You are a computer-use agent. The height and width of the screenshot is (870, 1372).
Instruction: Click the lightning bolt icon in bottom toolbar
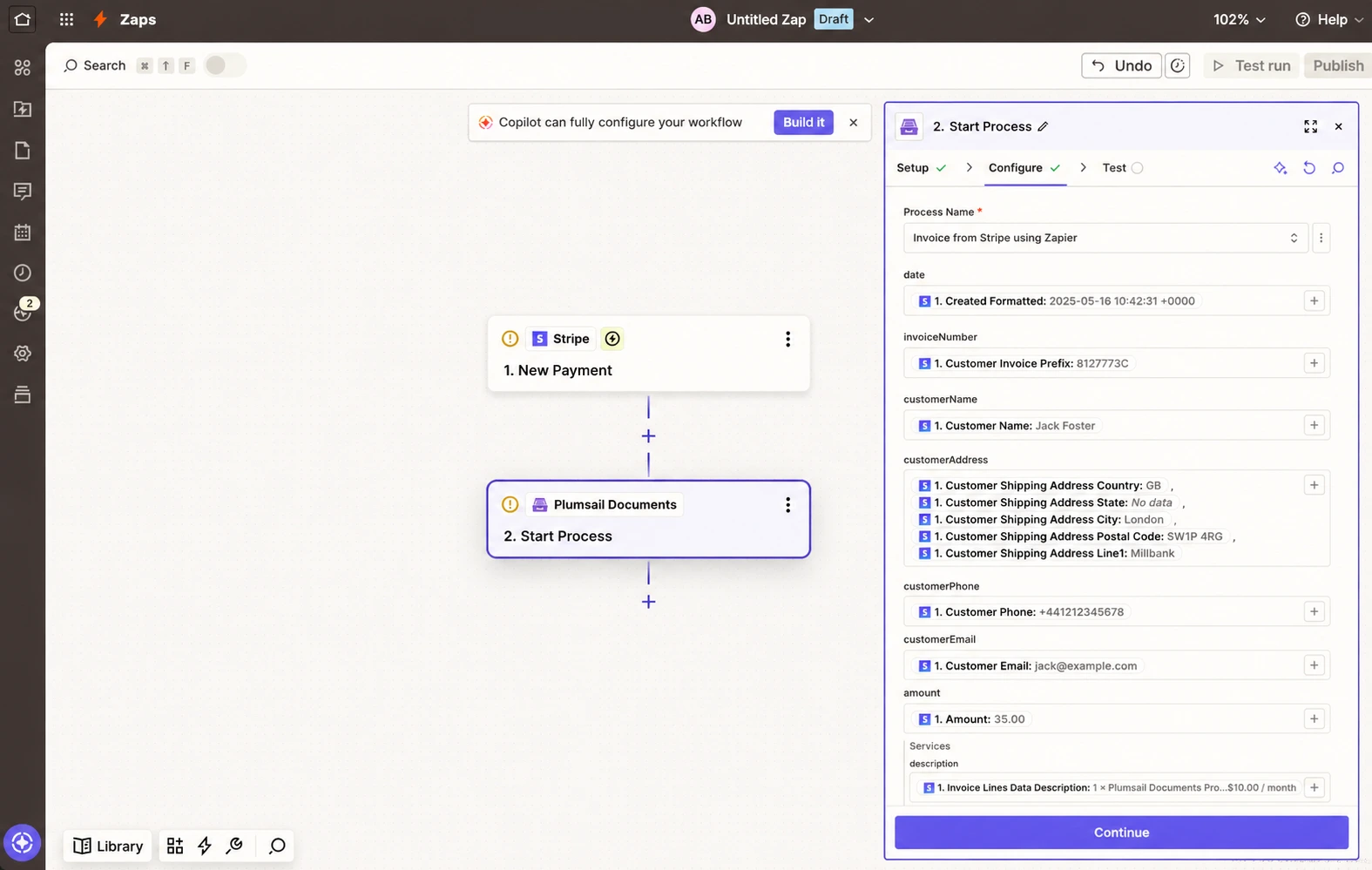tap(205, 846)
